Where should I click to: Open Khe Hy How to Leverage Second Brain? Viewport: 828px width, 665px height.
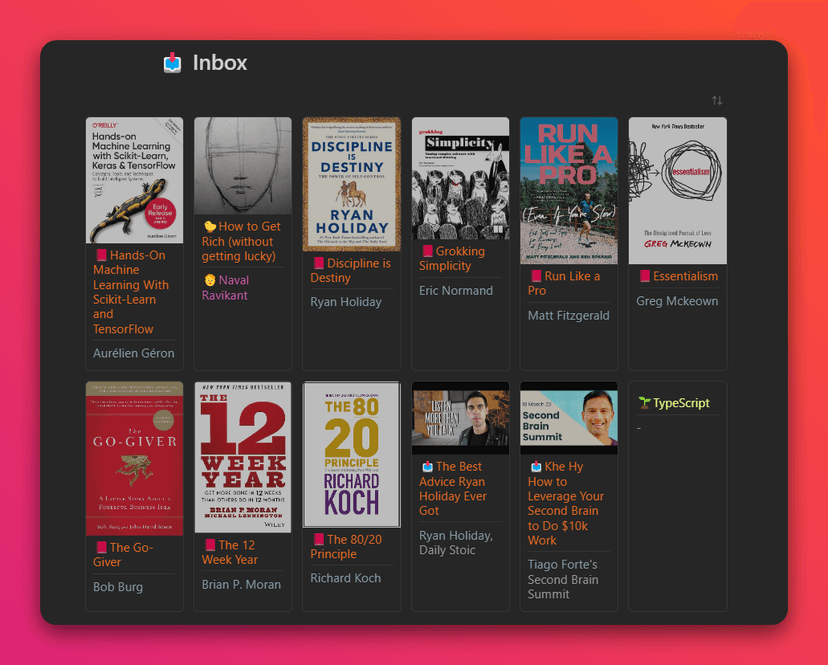pos(566,503)
